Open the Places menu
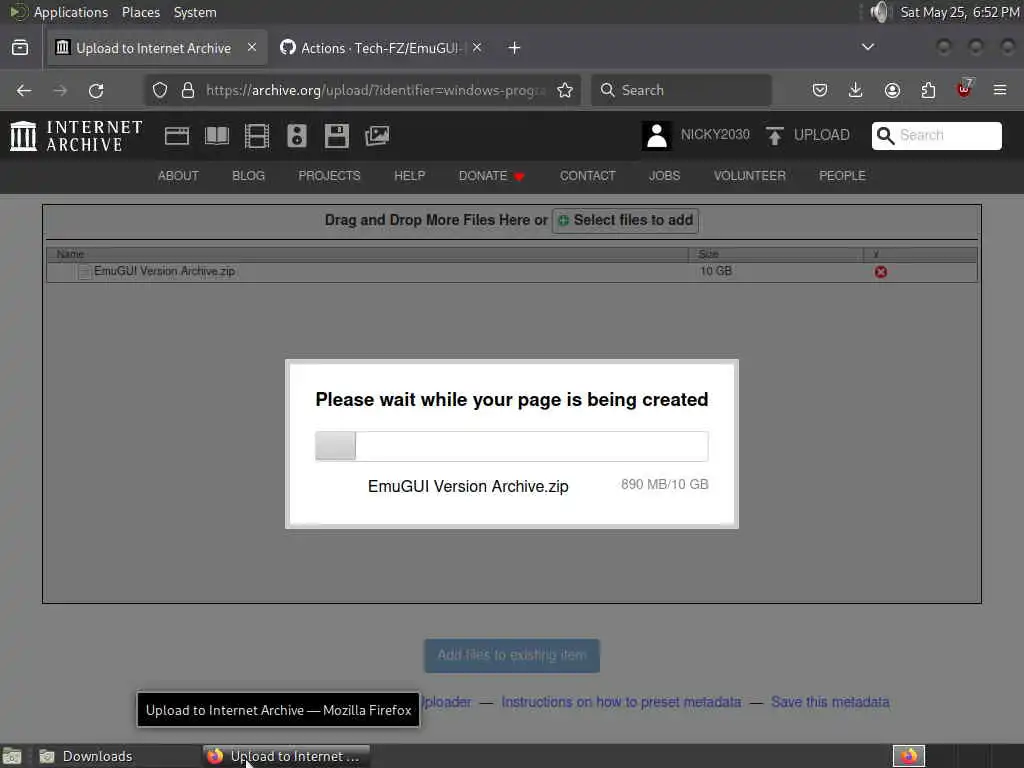1024x768 pixels. tap(141, 12)
